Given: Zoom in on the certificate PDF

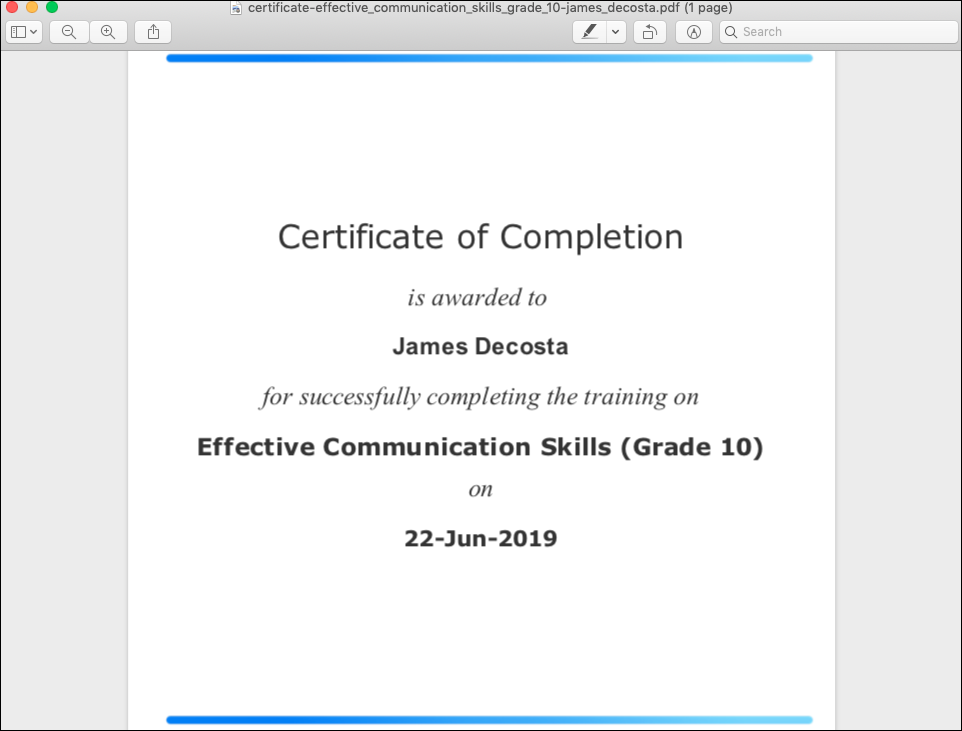Looking at the screenshot, I should coord(108,32).
